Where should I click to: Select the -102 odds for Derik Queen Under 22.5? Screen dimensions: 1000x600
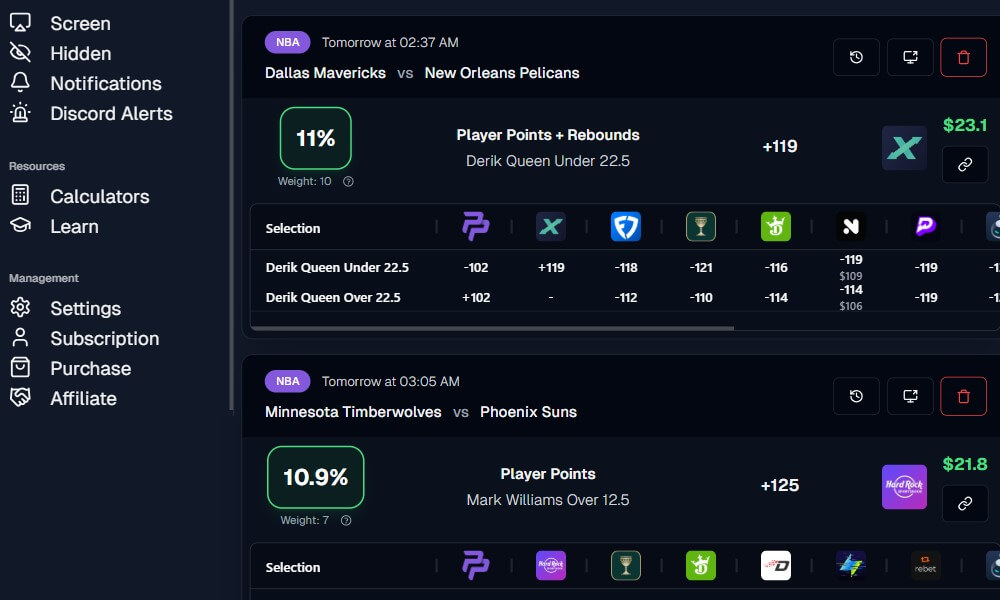pyautogui.click(x=476, y=267)
